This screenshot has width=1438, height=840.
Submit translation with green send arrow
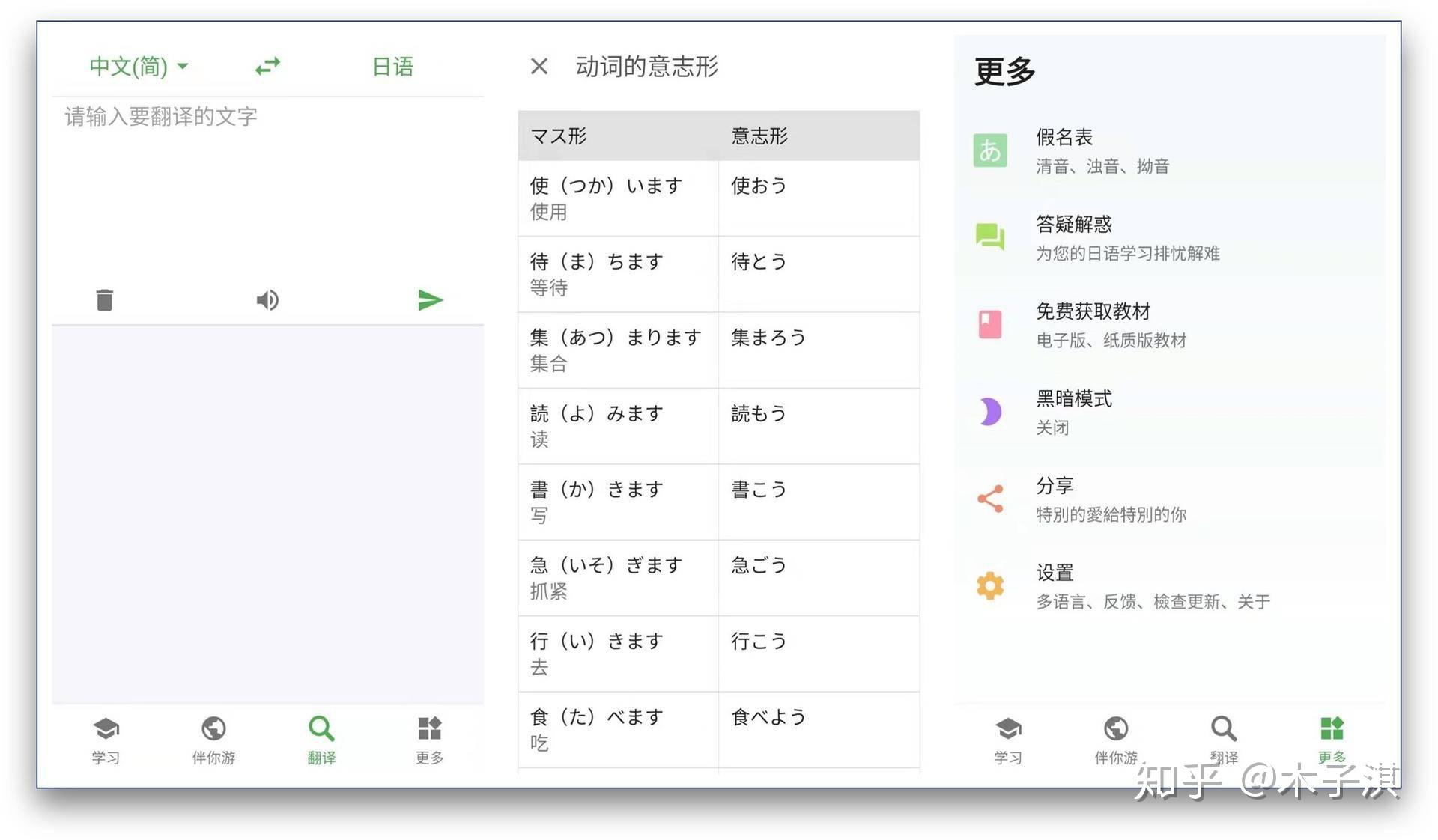click(430, 300)
